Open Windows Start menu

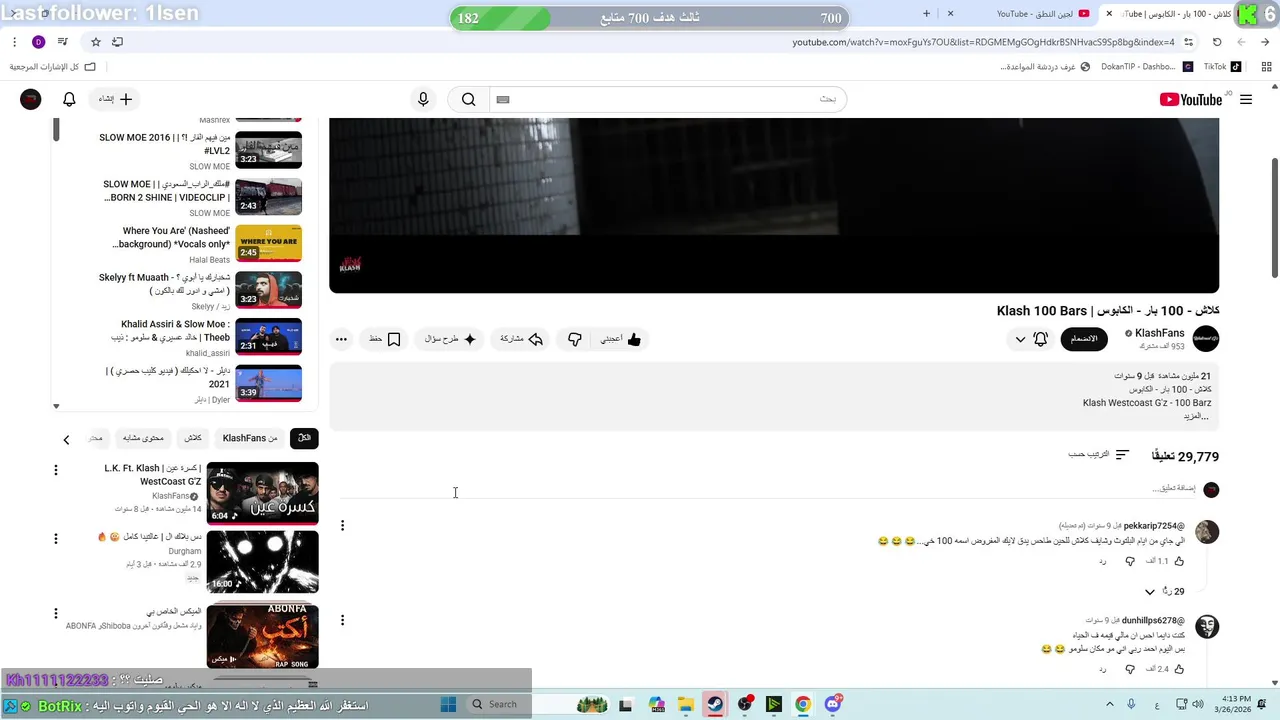[449, 704]
